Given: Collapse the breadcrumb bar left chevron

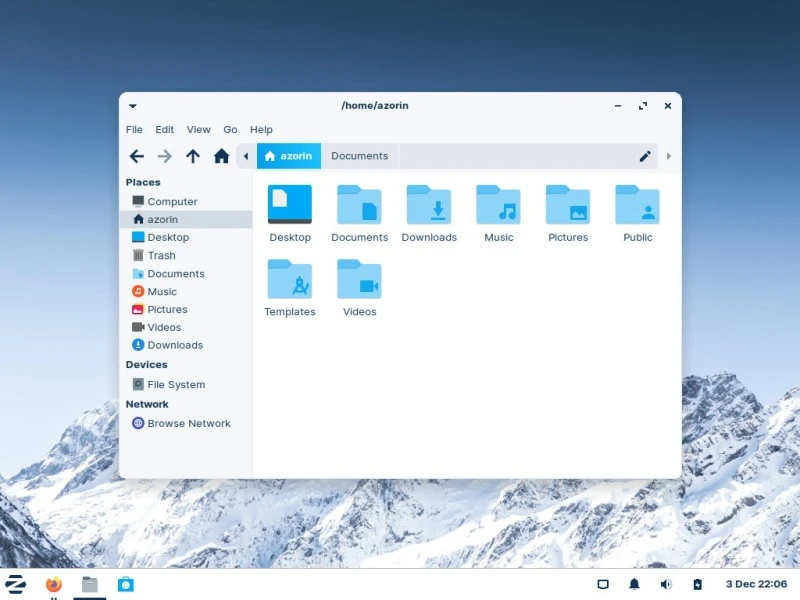Looking at the screenshot, I should (x=246, y=156).
